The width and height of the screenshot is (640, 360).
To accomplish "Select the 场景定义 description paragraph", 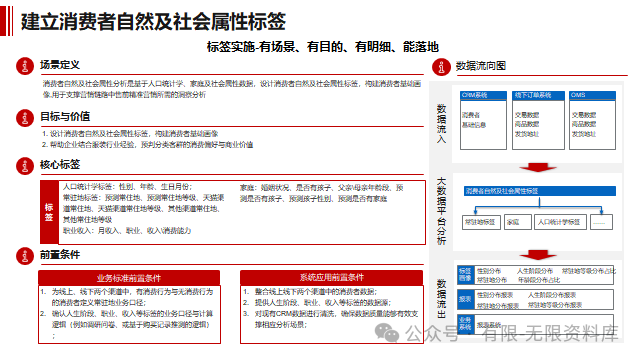I will 232,89.
